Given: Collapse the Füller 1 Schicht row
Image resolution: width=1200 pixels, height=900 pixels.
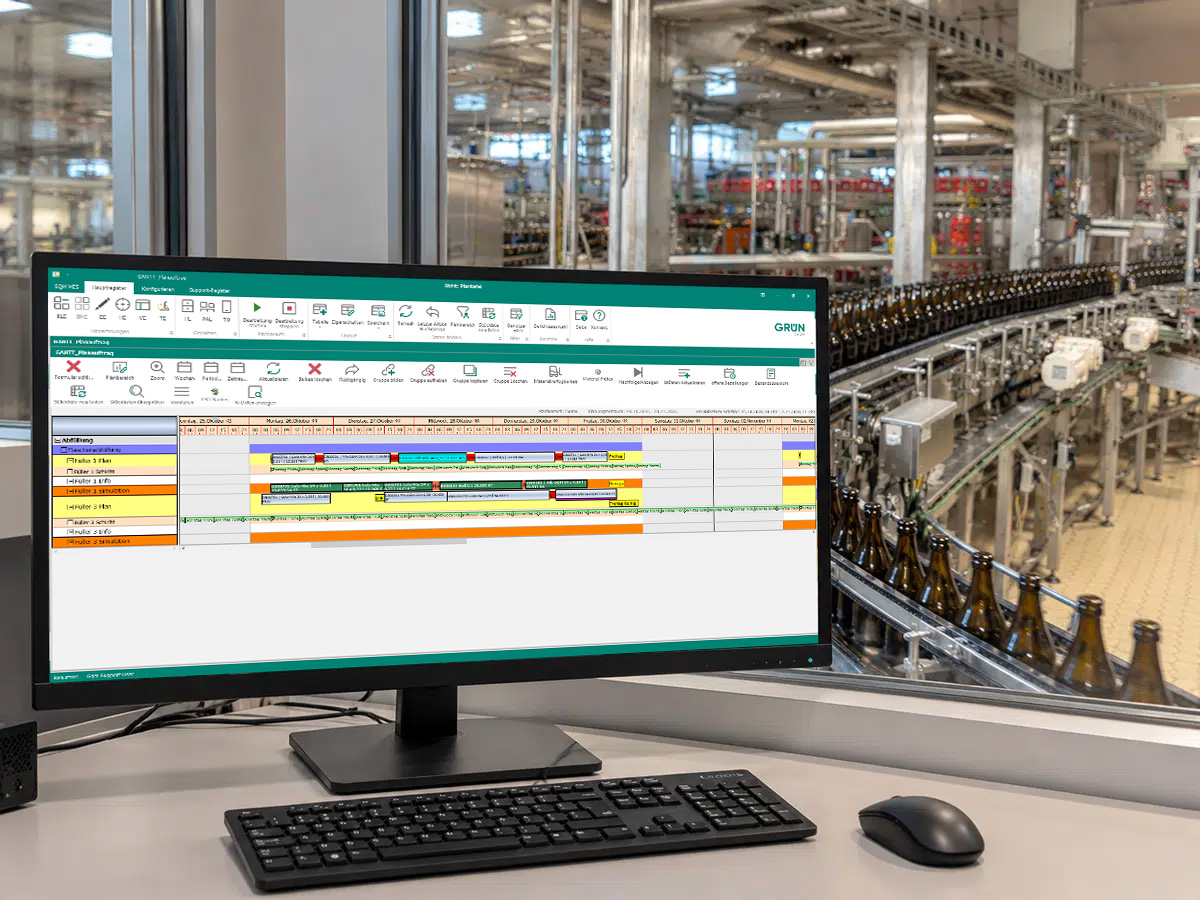Looking at the screenshot, I should pyautogui.click(x=70, y=471).
